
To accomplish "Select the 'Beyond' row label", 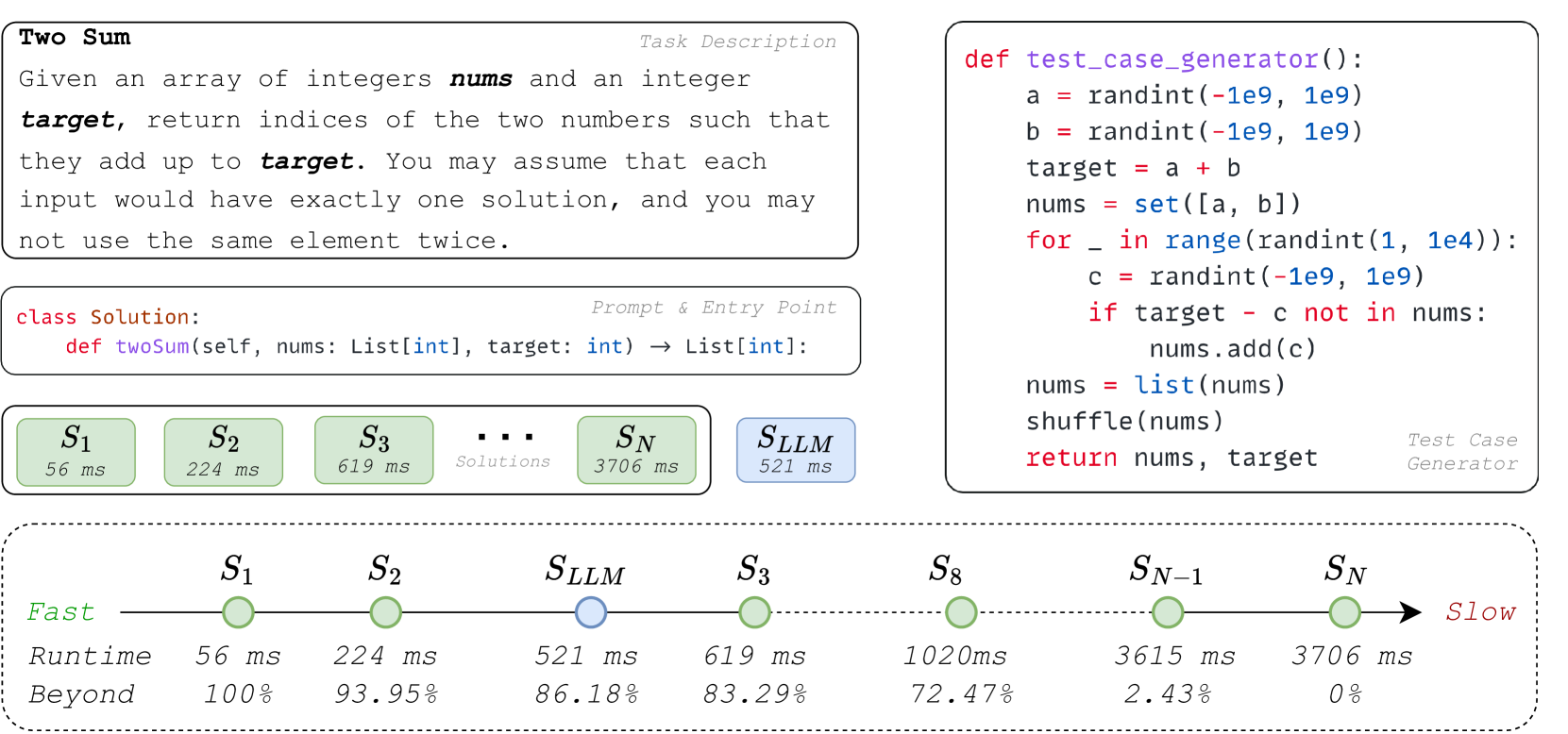I will 82,694.
